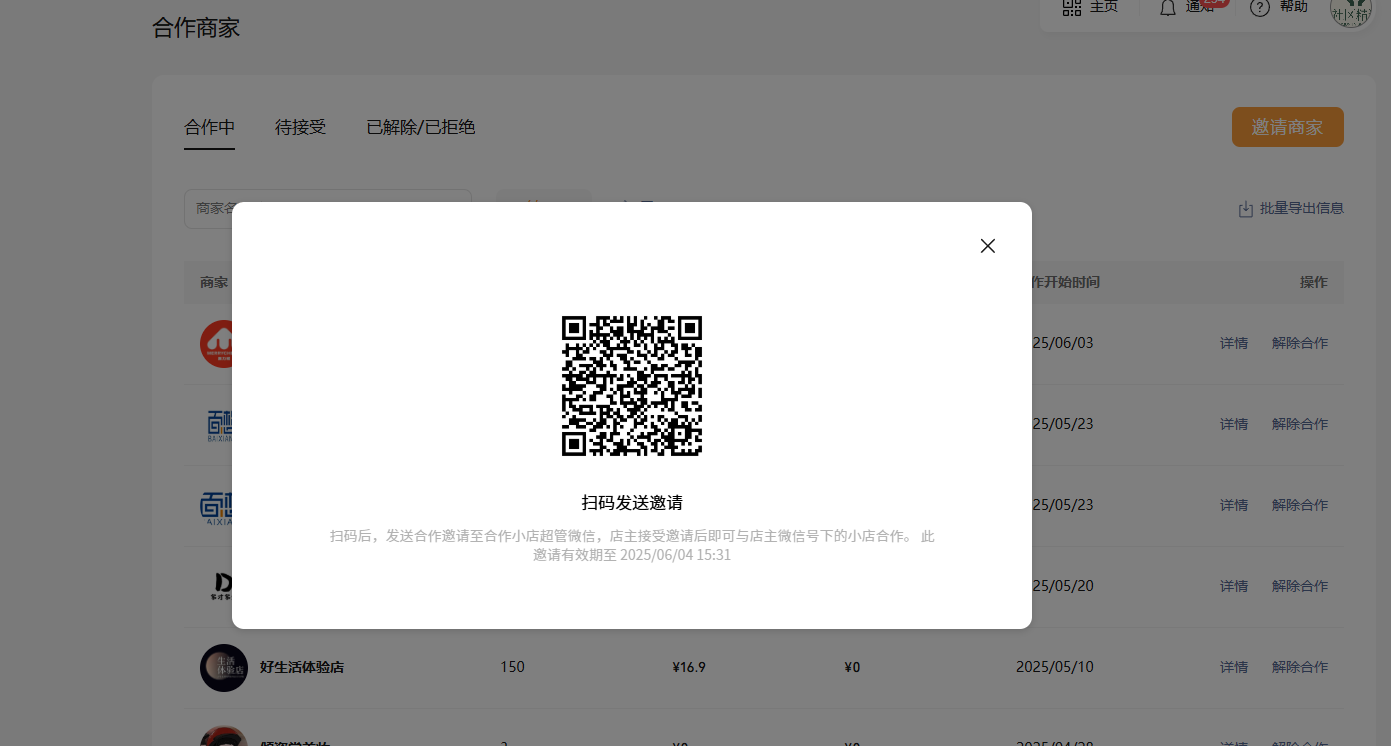Open 详情 for the 2025/05/20 merchant

1233,586
